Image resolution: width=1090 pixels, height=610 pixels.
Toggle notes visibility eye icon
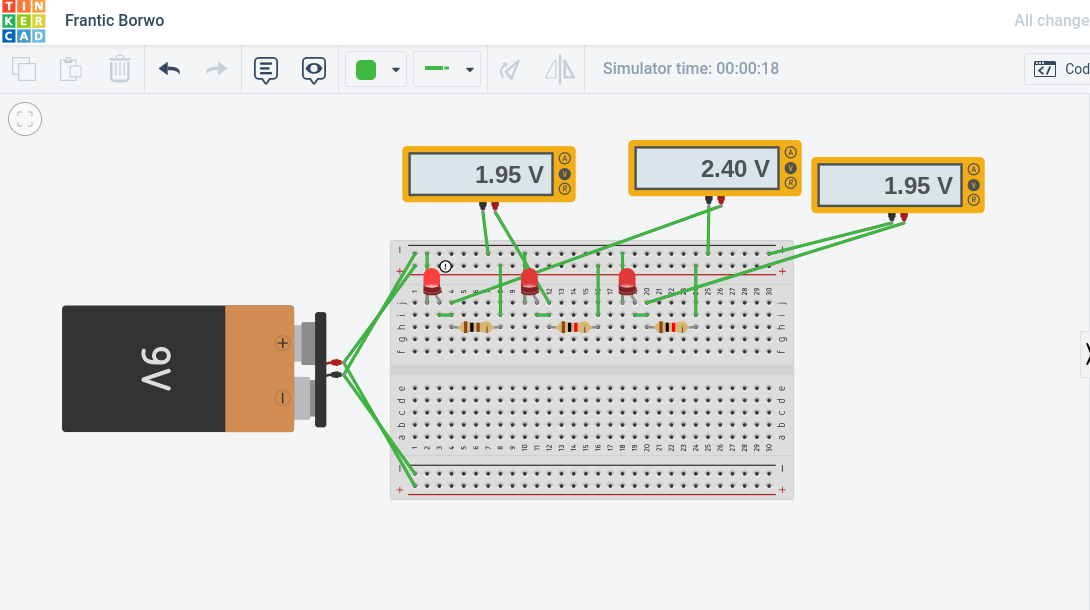click(314, 69)
